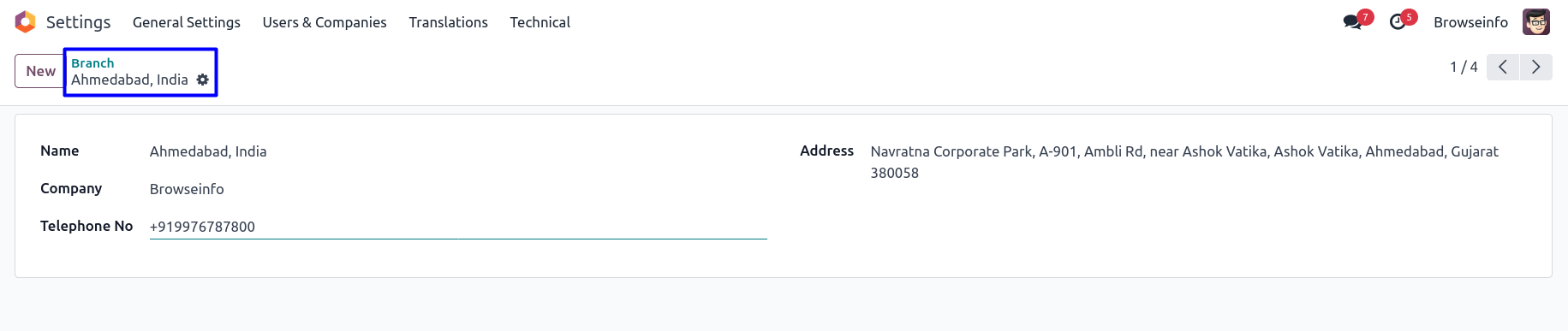Expand the Technical menu

[x=540, y=22]
